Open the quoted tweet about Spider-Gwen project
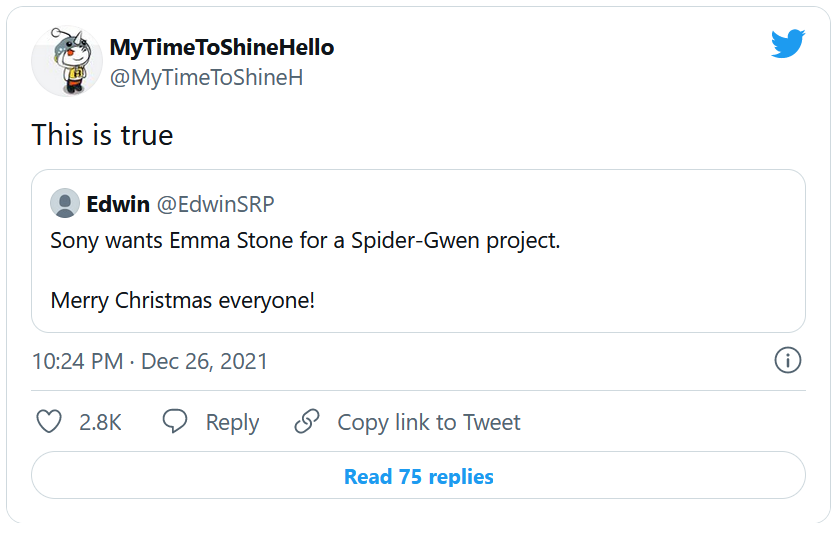 point(305,241)
